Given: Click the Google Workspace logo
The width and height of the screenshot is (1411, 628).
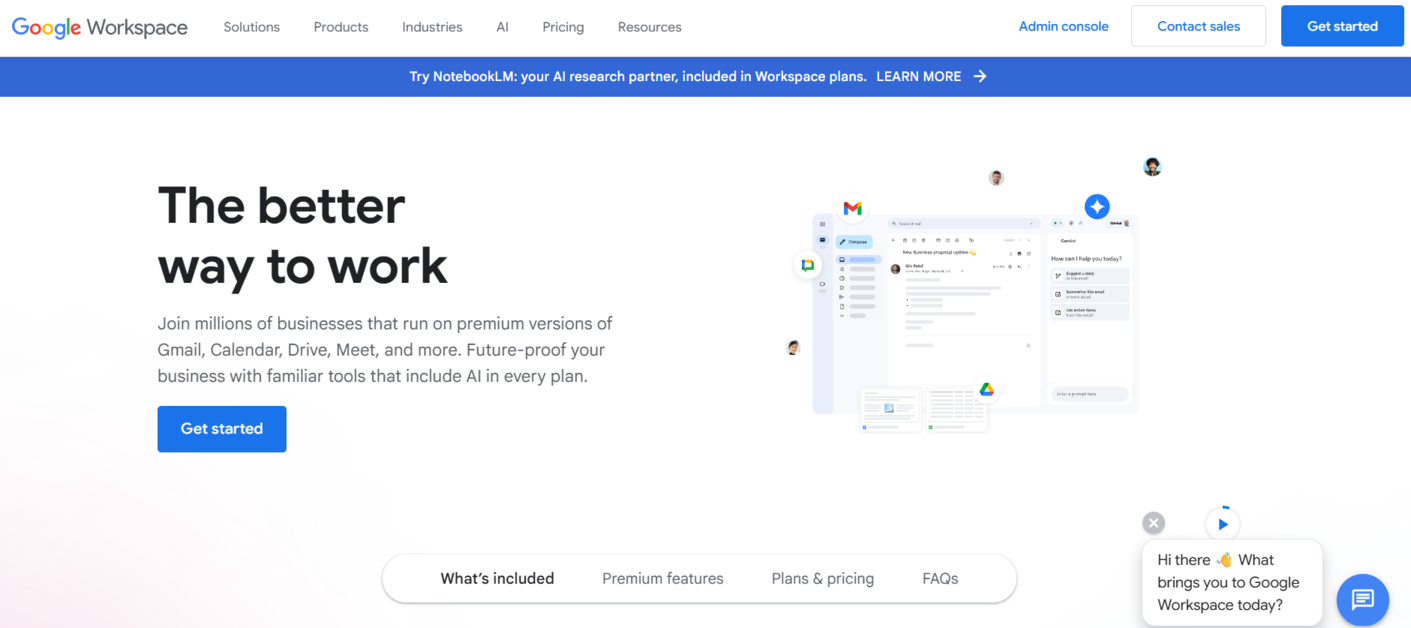Looking at the screenshot, I should coord(98,27).
